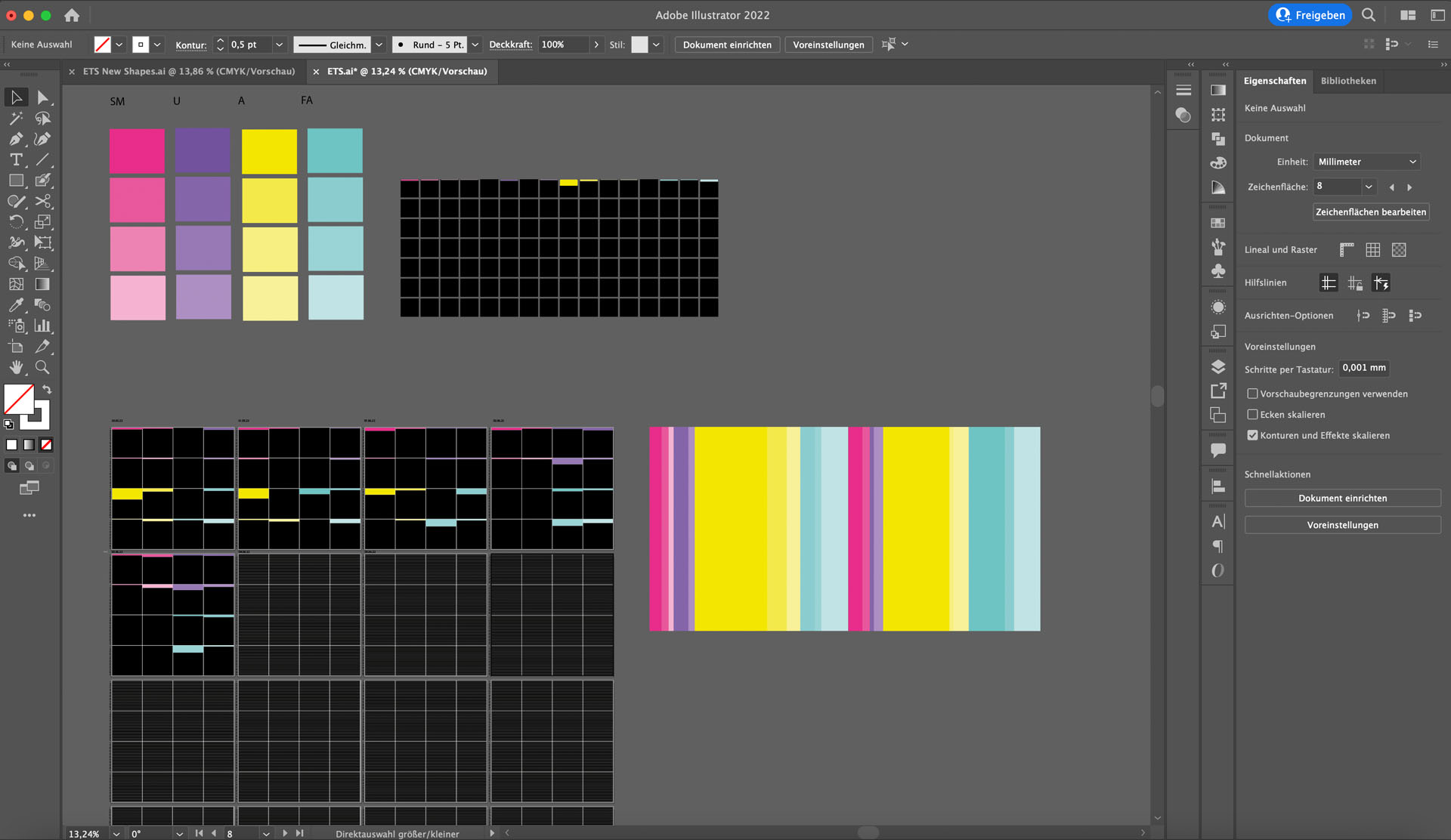
Task: Open the fill color dropdown arrow
Action: click(x=119, y=45)
